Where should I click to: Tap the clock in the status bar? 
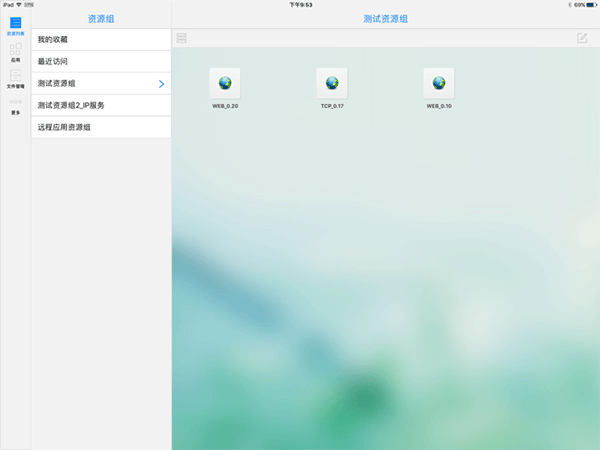point(301,5)
